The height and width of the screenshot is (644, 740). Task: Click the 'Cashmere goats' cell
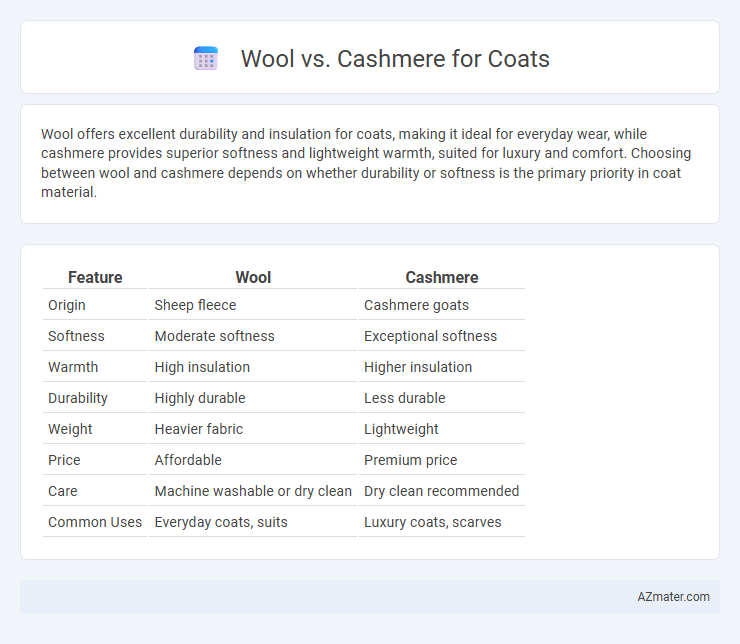click(416, 305)
